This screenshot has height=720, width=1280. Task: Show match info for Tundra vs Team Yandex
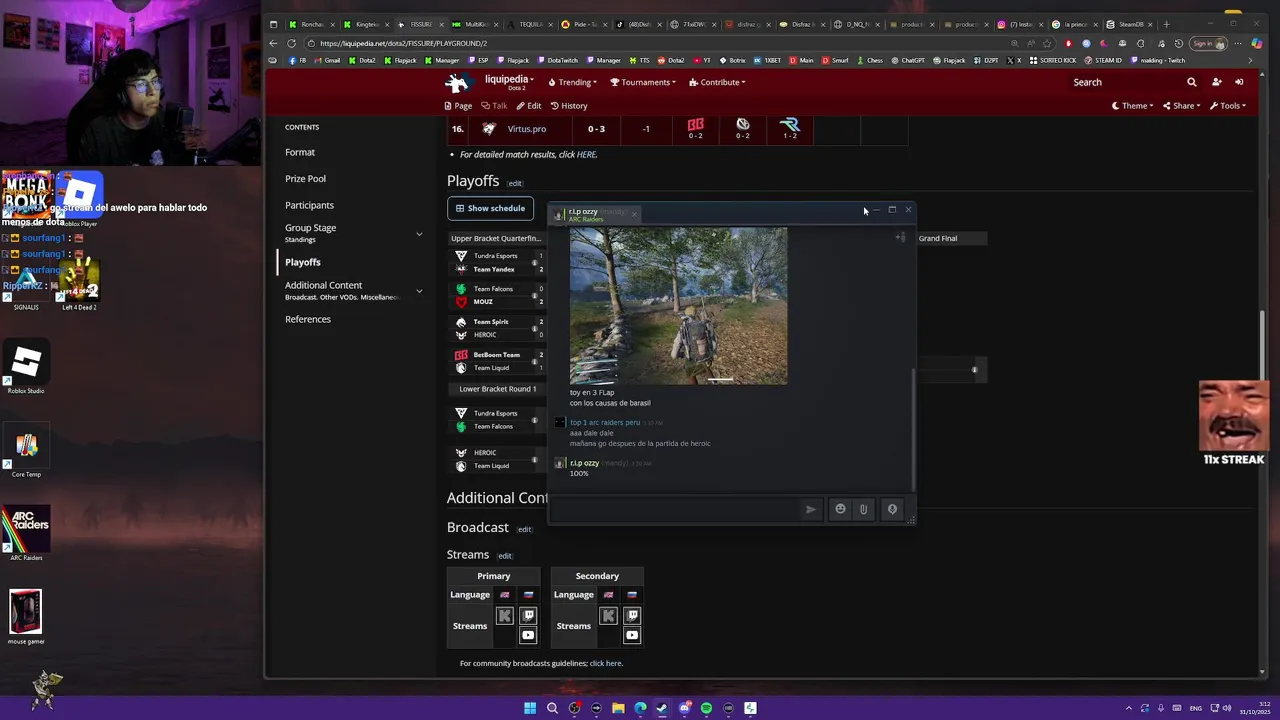(534, 263)
